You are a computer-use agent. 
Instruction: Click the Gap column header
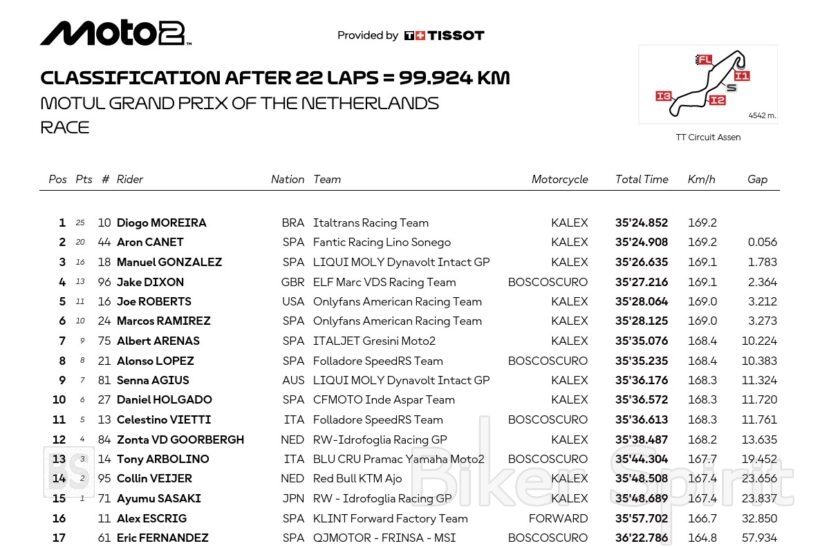[757, 180]
